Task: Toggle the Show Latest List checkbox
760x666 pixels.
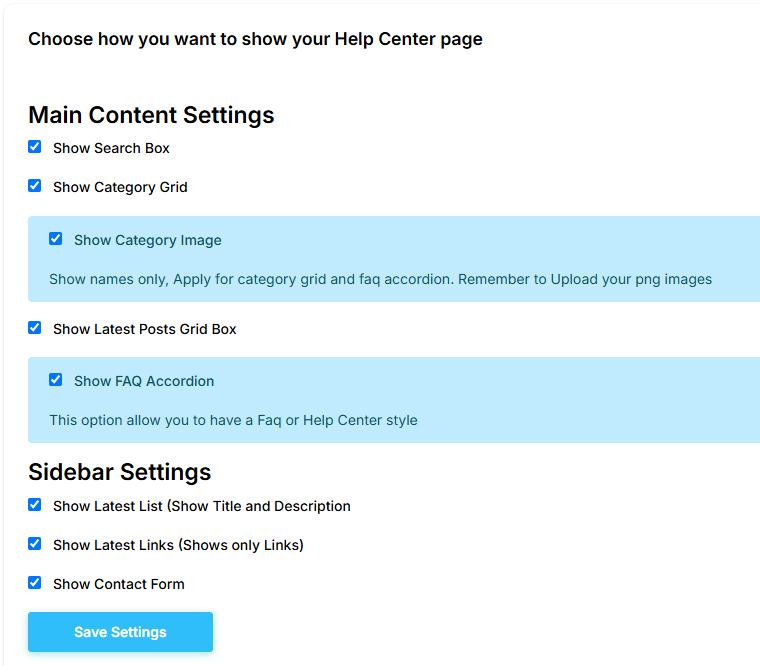Action: (35, 505)
